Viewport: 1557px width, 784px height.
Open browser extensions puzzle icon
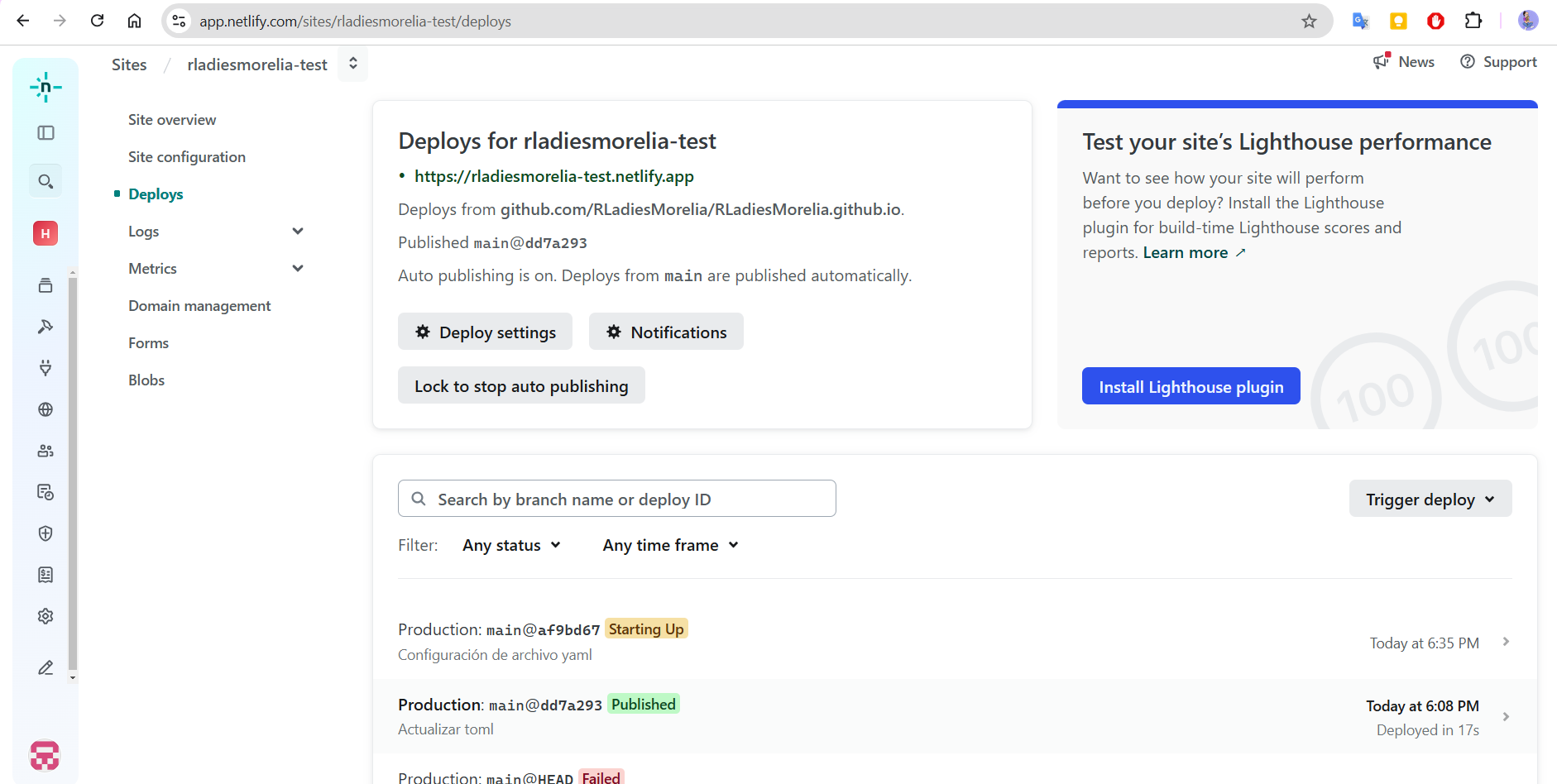click(x=1473, y=21)
